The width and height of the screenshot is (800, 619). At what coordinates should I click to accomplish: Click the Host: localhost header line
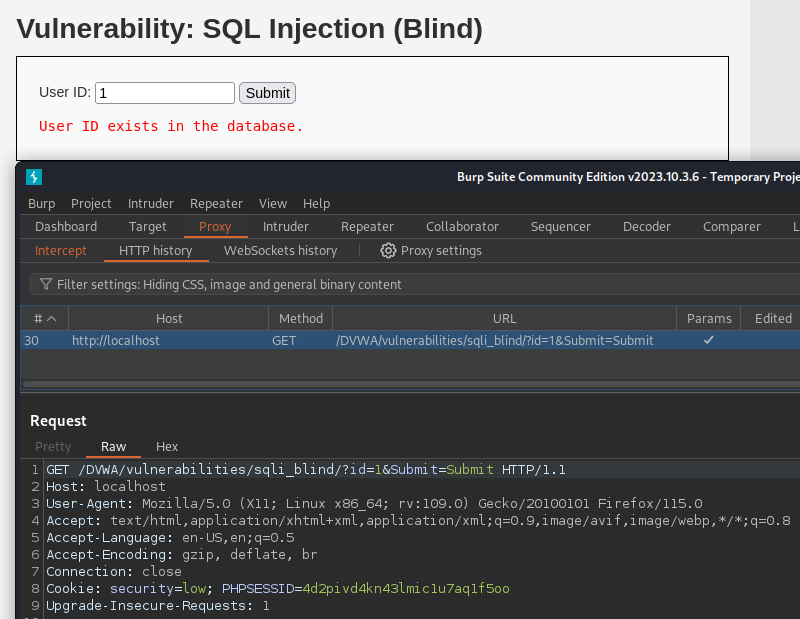(x=106, y=487)
